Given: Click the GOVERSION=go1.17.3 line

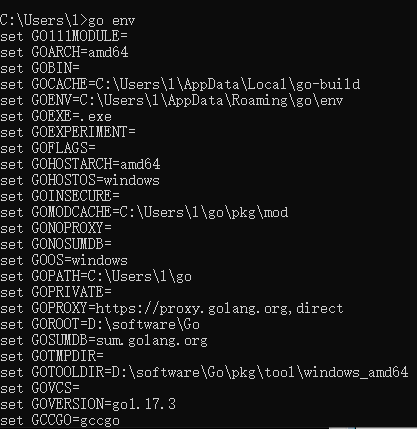Looking at the screenshot, I should [88, 404].
